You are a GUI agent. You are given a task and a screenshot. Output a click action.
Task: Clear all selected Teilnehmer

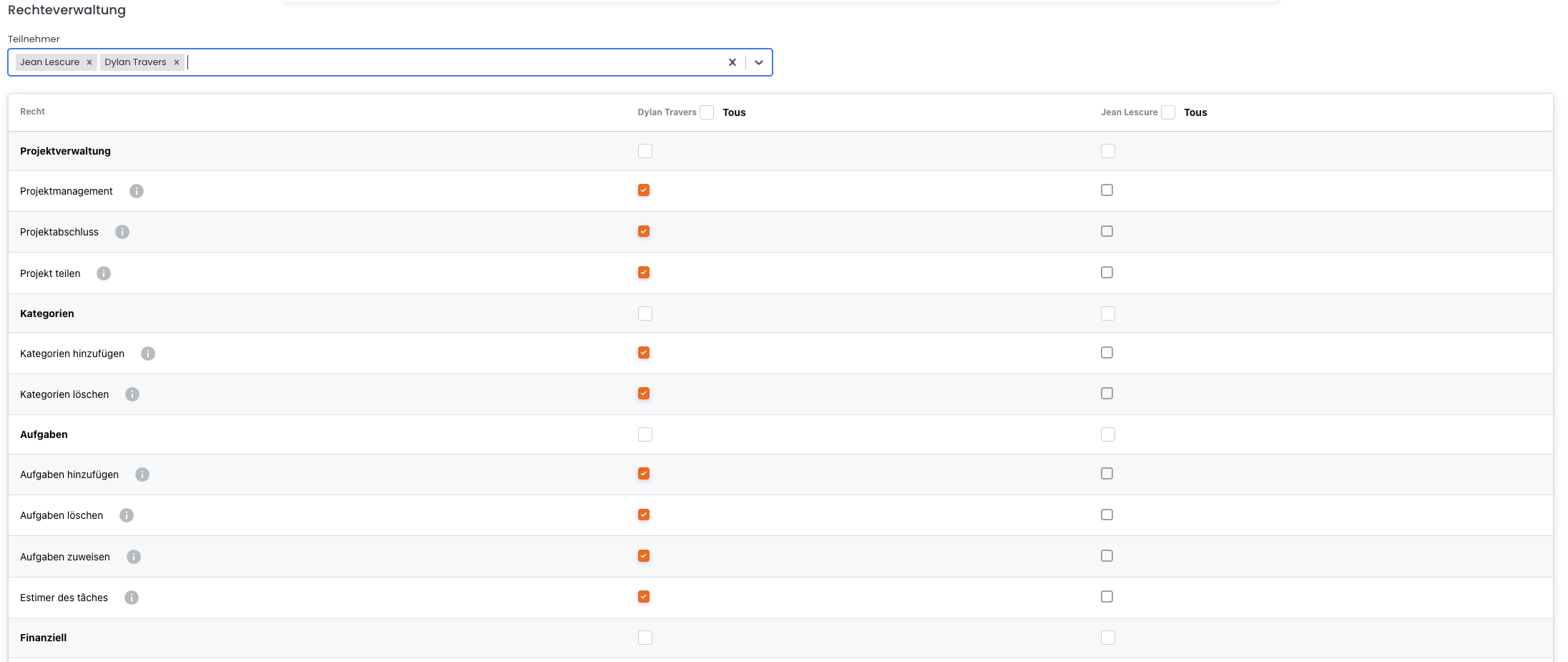click(x=732, y=62)
